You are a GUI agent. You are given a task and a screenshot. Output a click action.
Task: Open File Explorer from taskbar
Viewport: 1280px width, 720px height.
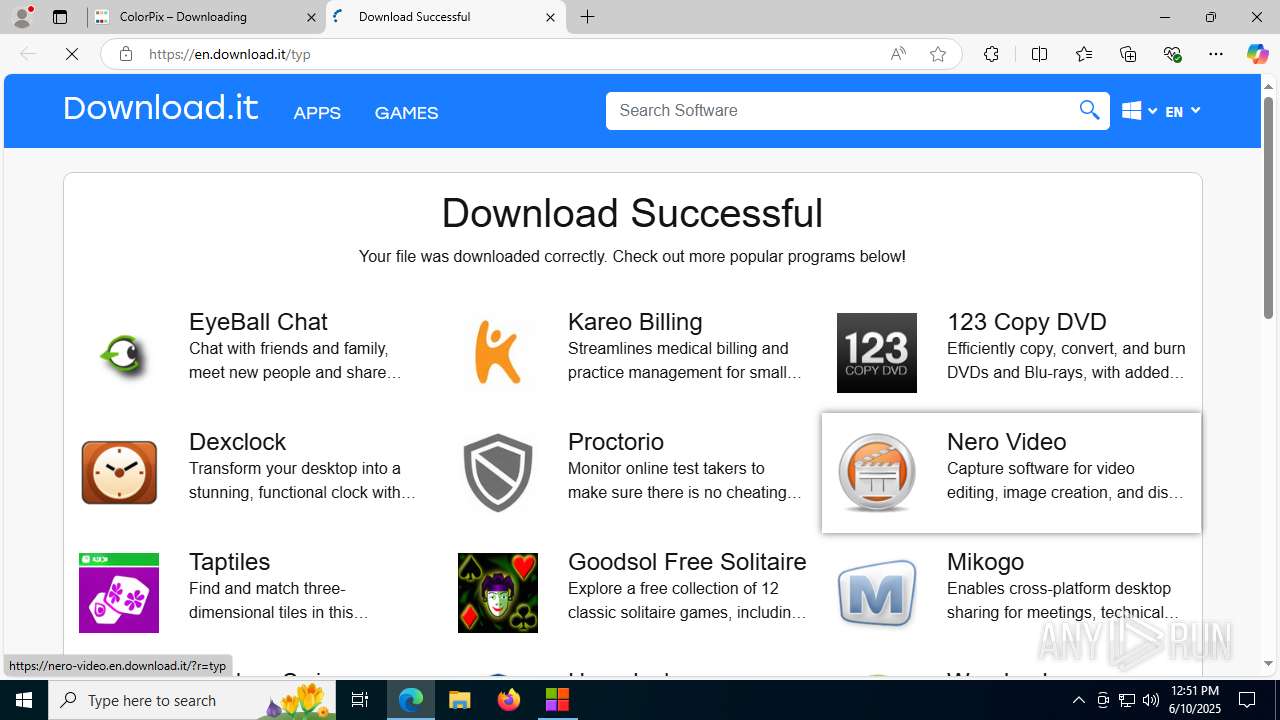[x=459, y=700]
